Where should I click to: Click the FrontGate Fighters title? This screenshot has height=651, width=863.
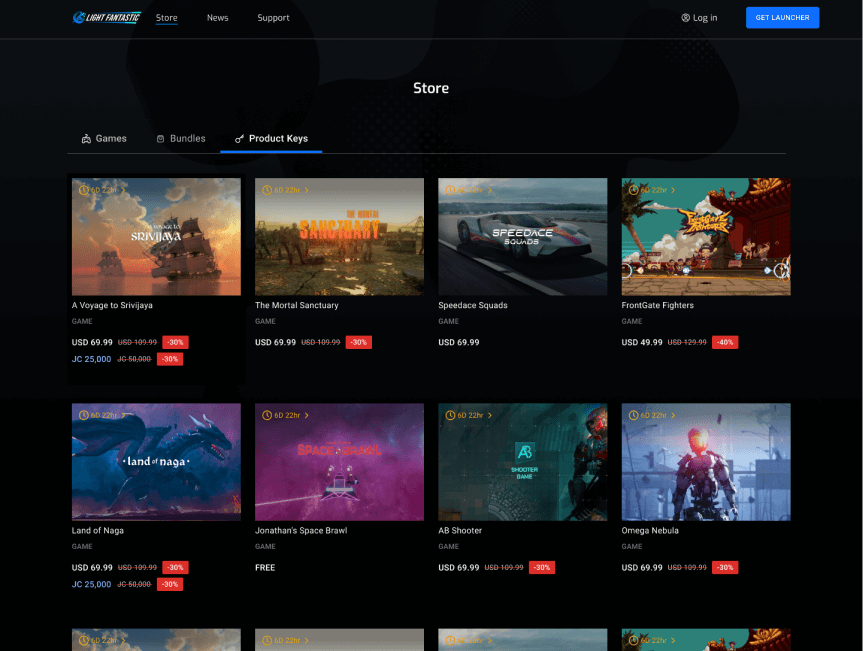[658, 305]
